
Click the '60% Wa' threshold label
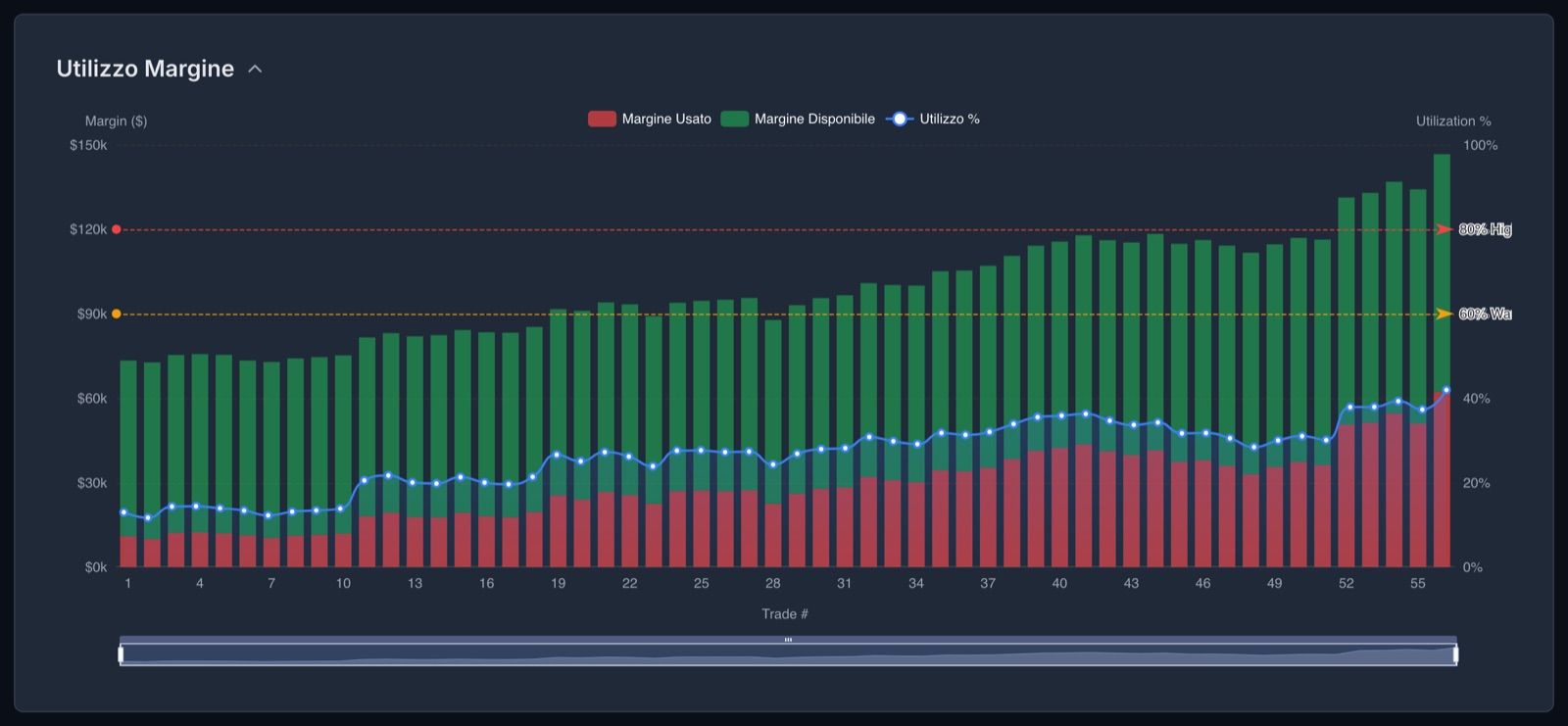[x=1485, y=314]
